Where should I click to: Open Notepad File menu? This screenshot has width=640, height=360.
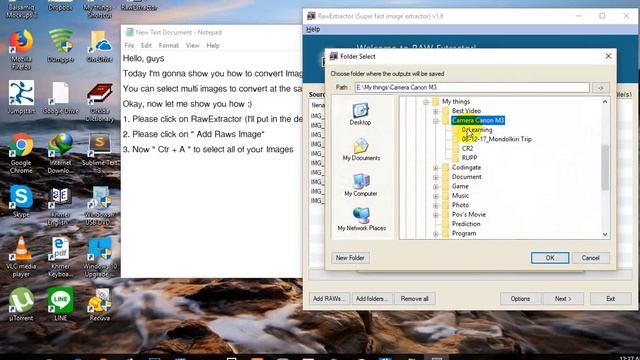[x=129, y=45]
